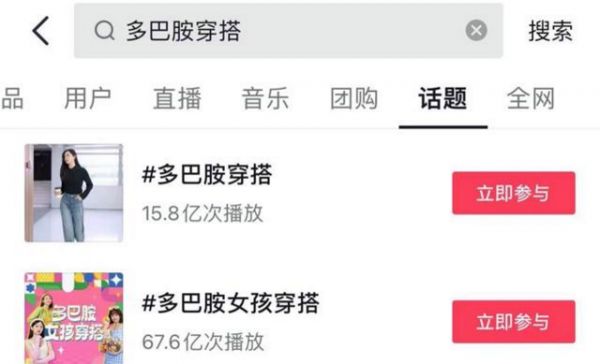Open the #多巴胺穿搭 topic thumbnail
Screen dimensions: 600x364
74,193
